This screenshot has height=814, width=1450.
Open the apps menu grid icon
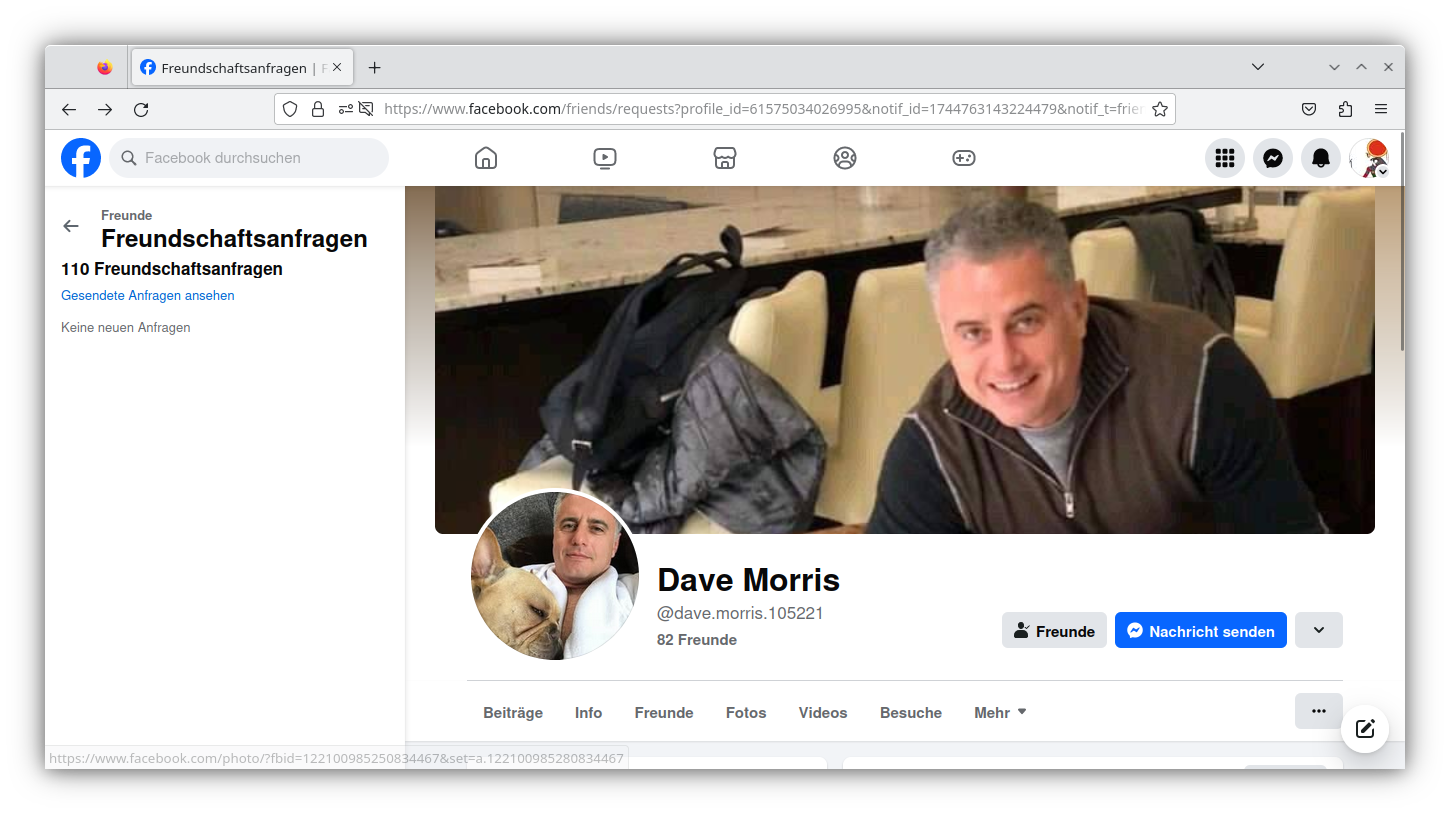1224,157
